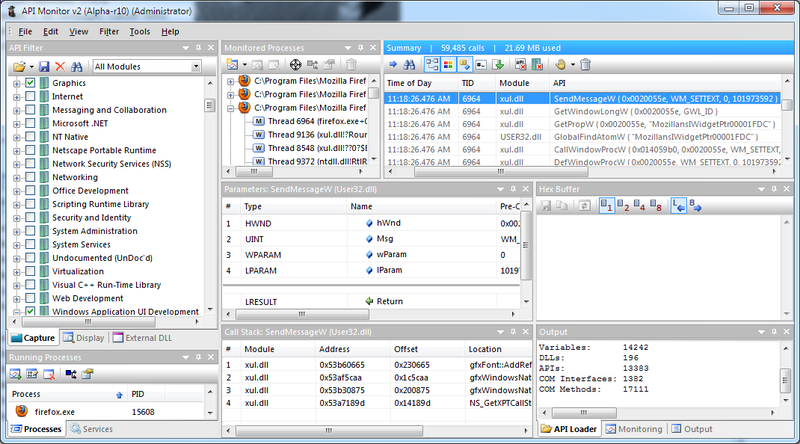Switch to the External DLL tab
This screenshot has height=444, width=800.
142,338
